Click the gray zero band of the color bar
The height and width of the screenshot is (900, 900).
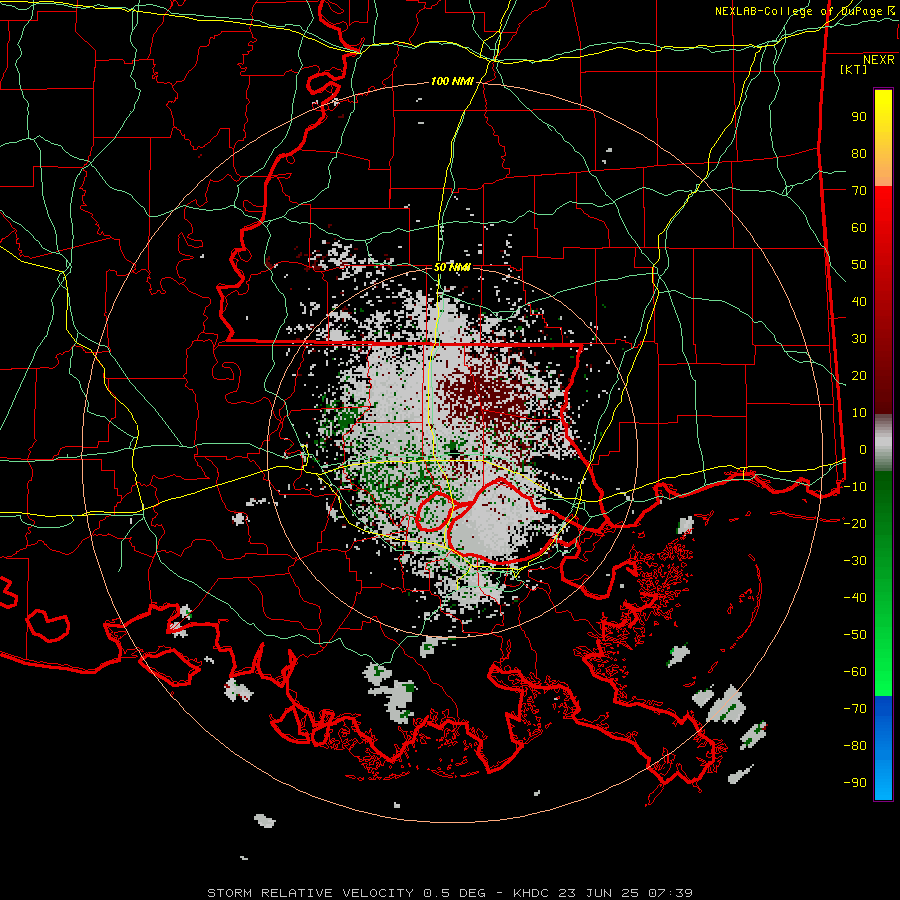click(x=883, y=442)
